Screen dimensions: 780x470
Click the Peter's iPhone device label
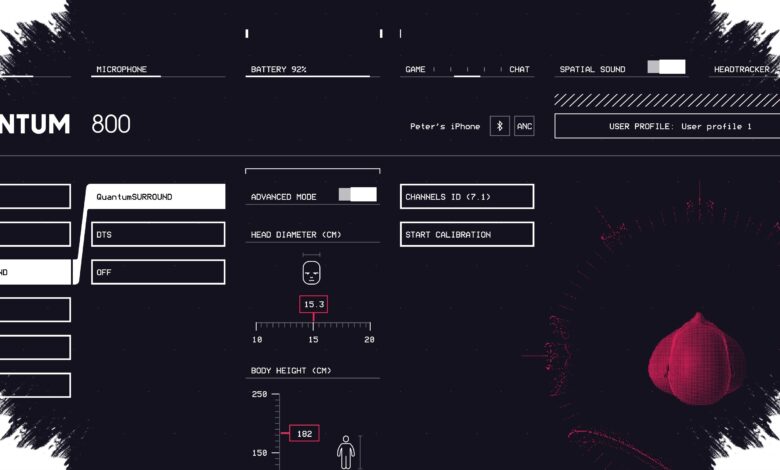pyautogui.click(x=445, y=126)
